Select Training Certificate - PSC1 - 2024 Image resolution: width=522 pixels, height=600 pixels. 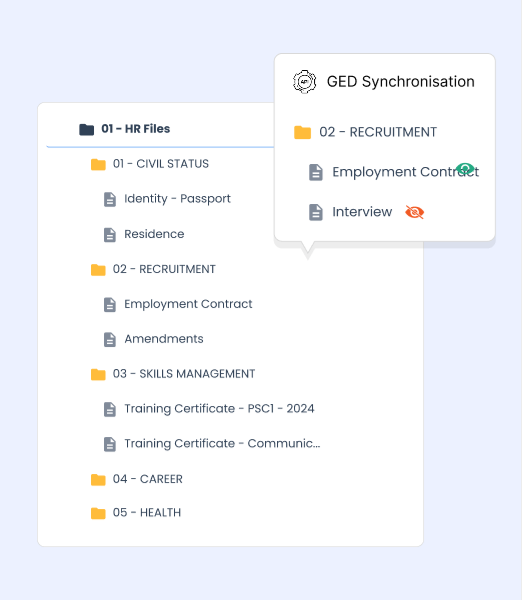219,409
